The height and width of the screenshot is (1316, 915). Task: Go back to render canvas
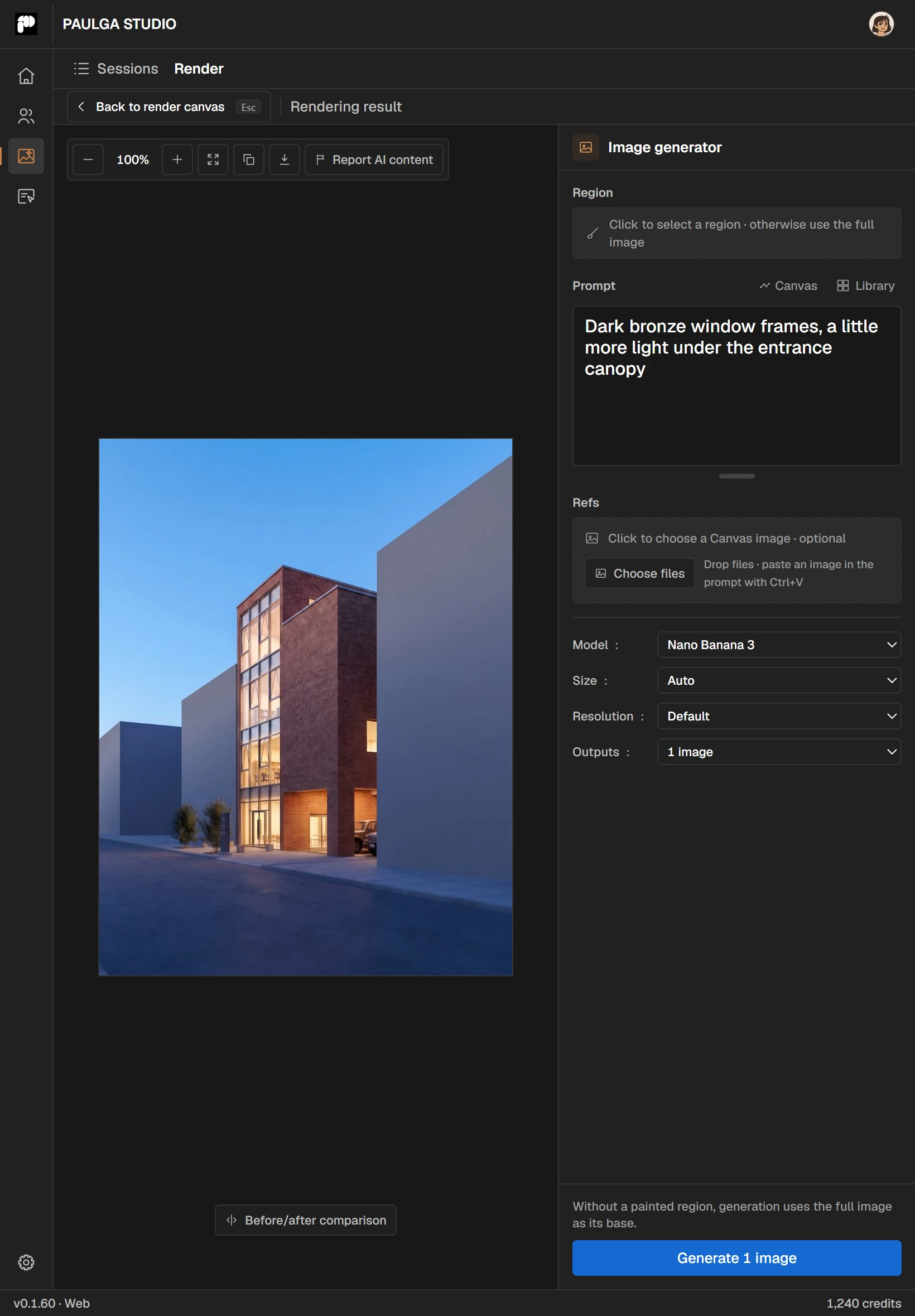pos(169,107)
